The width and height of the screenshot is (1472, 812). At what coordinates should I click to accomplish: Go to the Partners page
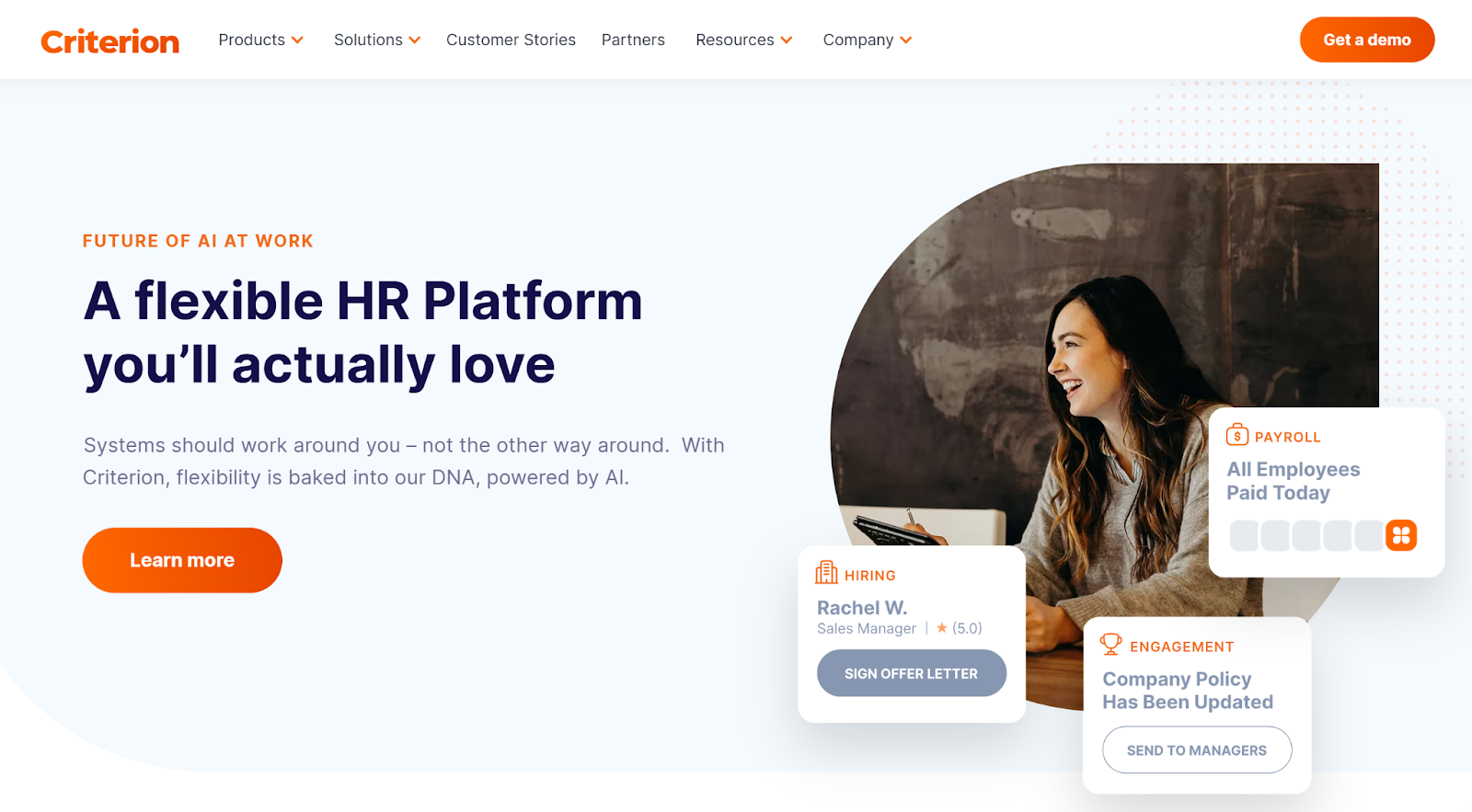tap(633, 40)
